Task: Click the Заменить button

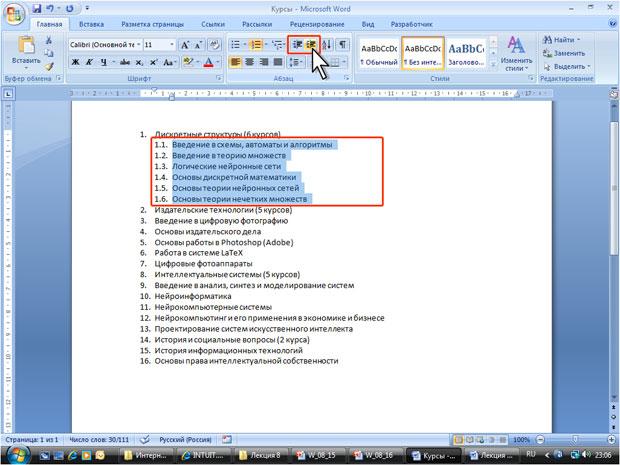Action: 564,53
